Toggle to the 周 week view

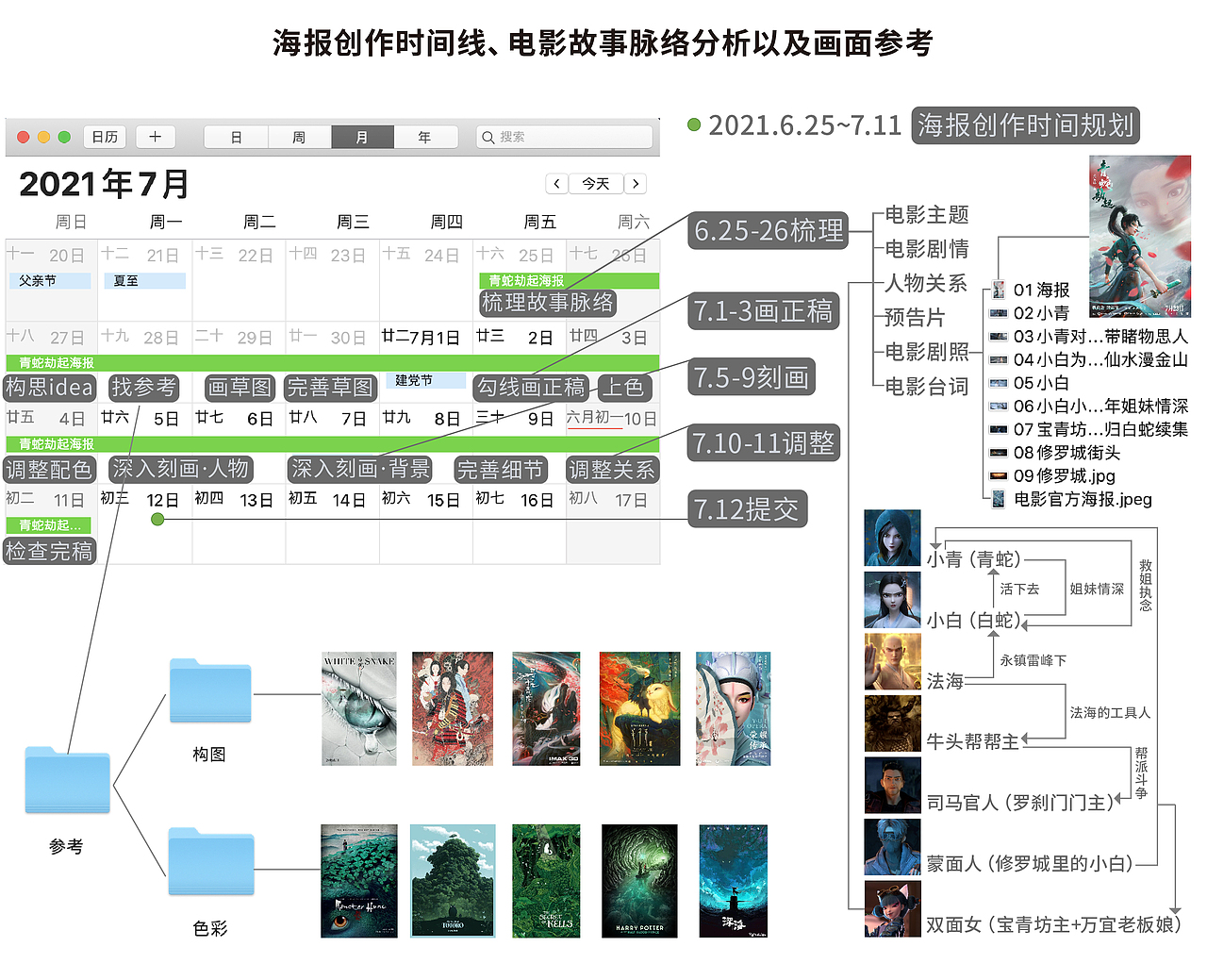(299, 137)
